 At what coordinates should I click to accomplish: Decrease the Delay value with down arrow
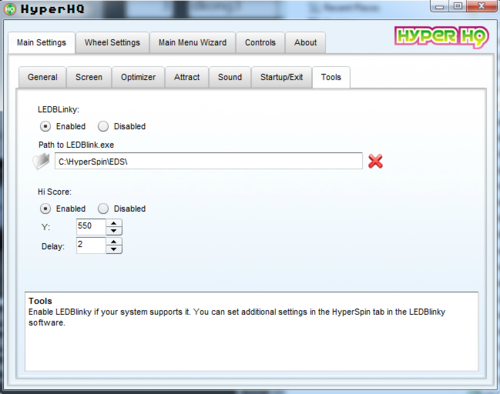tap(114, 249)
